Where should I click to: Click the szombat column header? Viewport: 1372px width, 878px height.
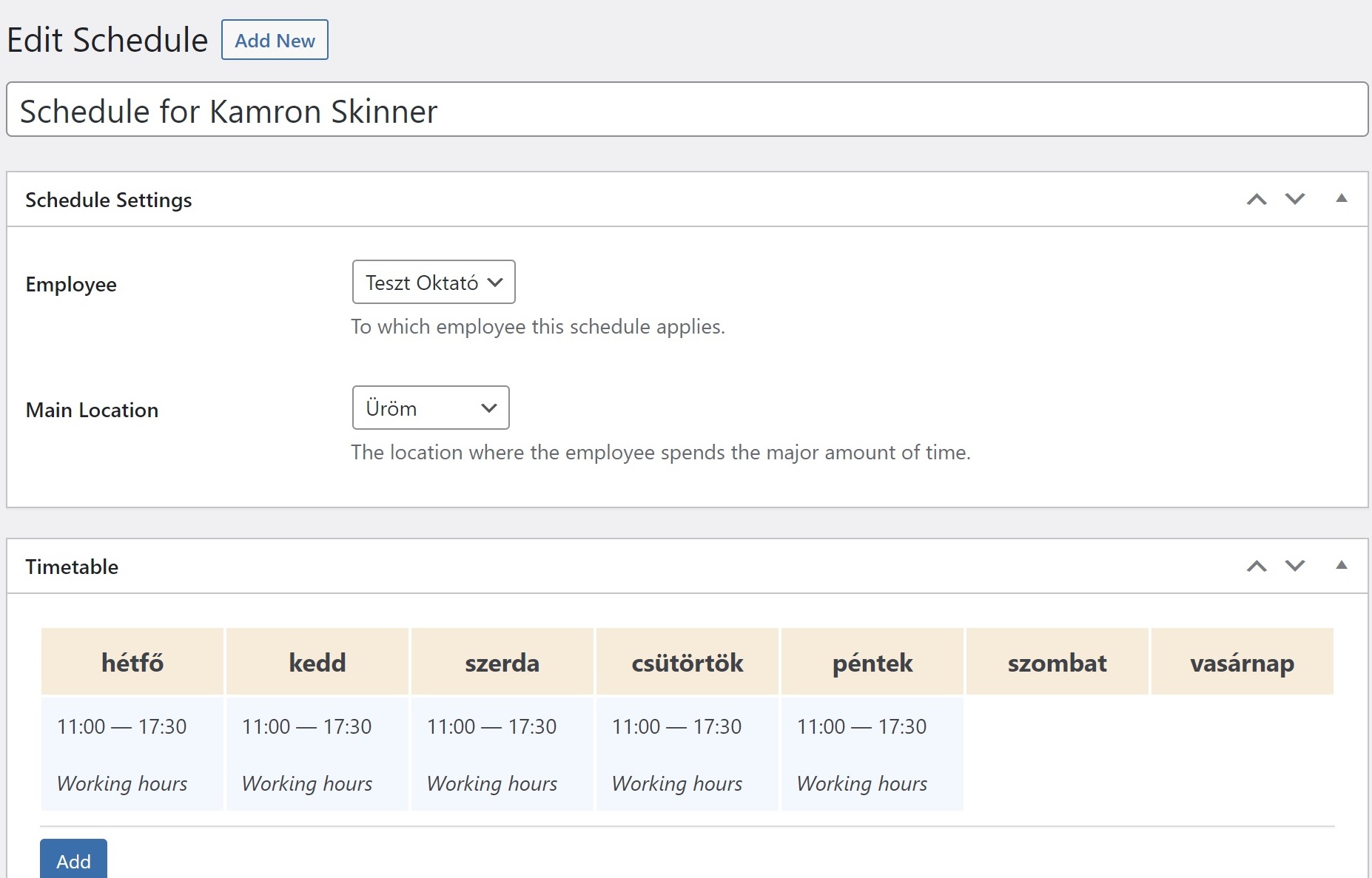(x=1057, y=662)
